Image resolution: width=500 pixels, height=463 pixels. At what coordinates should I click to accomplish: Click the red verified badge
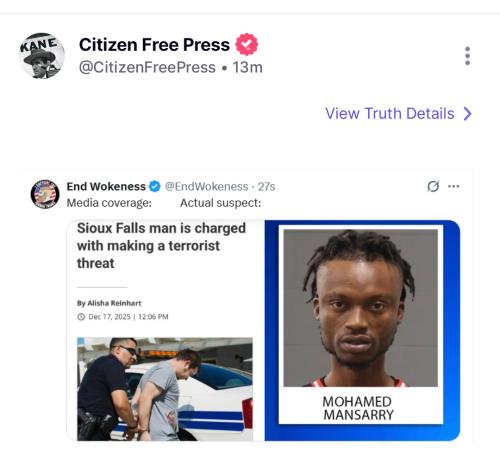pos(247,44)
